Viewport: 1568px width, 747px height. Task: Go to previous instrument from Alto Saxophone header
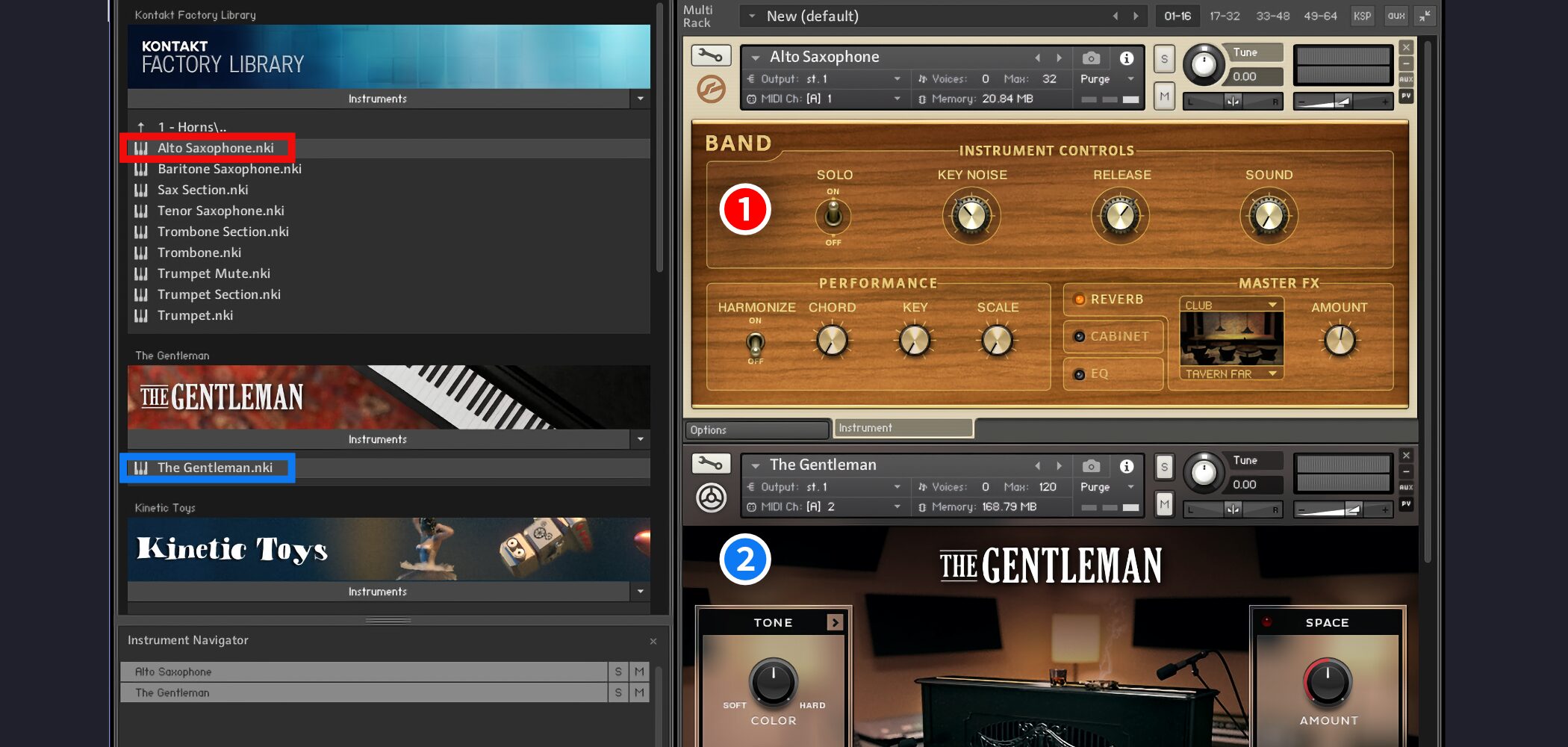click(x=1037, y=58)
